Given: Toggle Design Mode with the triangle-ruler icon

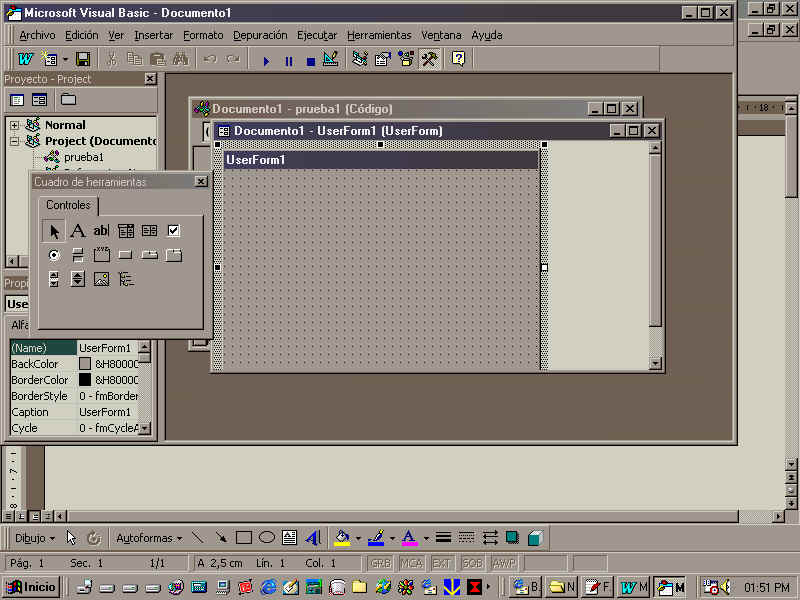Looking at the screenshot, I should point(330,60).
